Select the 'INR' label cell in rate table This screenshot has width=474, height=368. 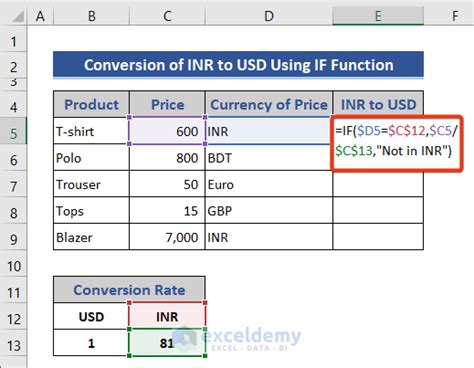pyautogui.click(x=167, y=316)
